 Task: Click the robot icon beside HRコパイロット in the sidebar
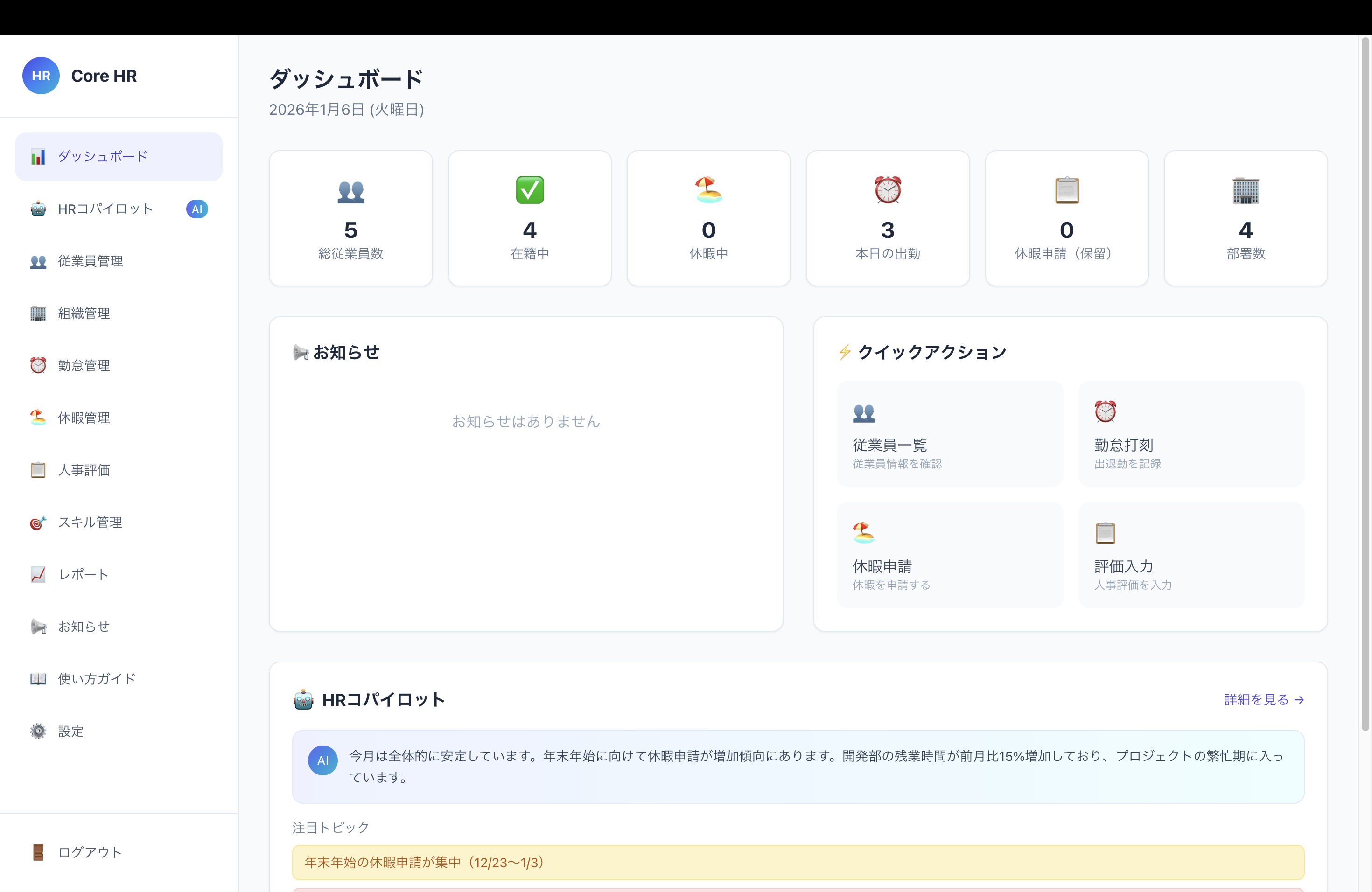(38, 209)
